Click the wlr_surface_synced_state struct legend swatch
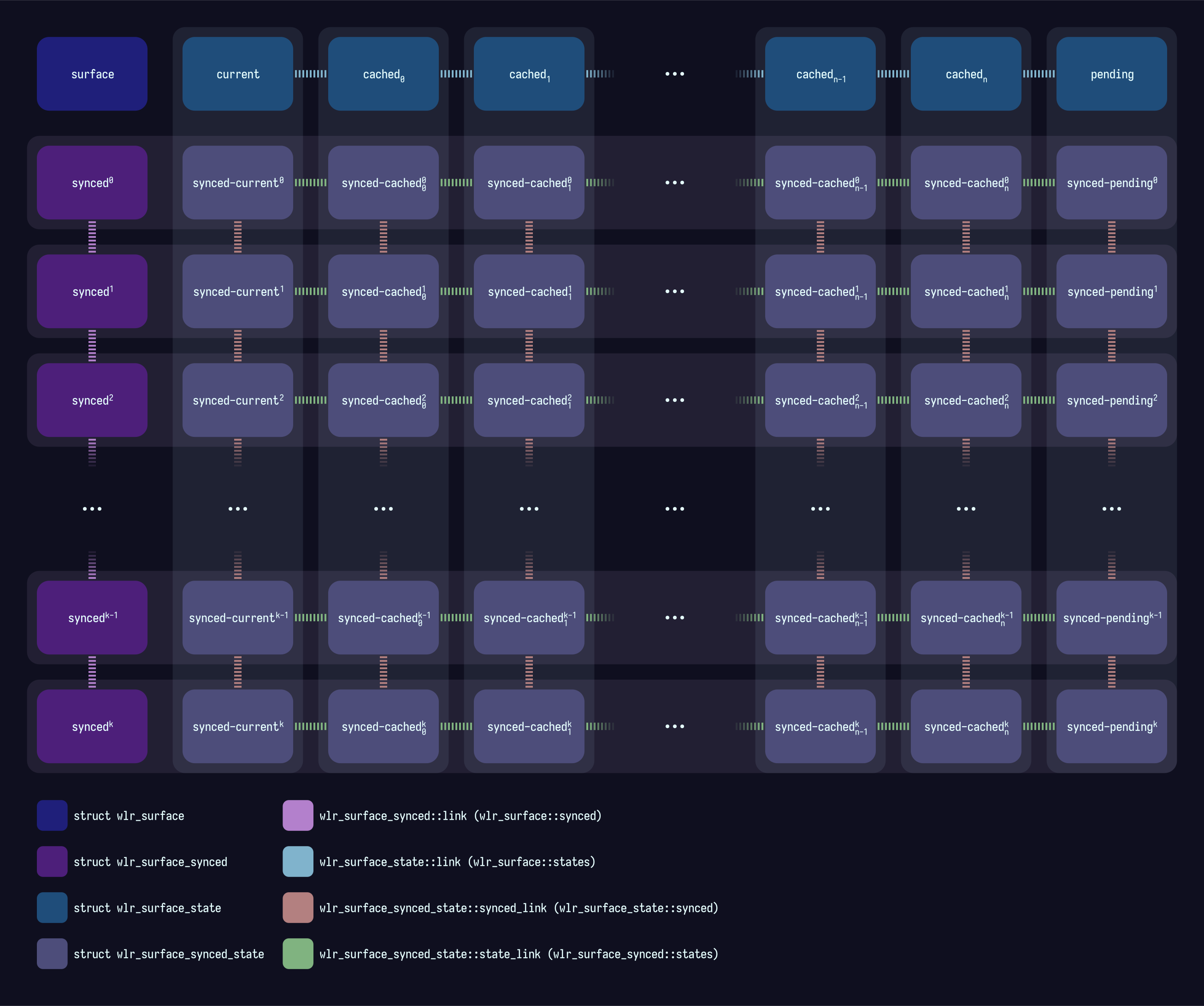1204x1006 pixels. [52, 953]
